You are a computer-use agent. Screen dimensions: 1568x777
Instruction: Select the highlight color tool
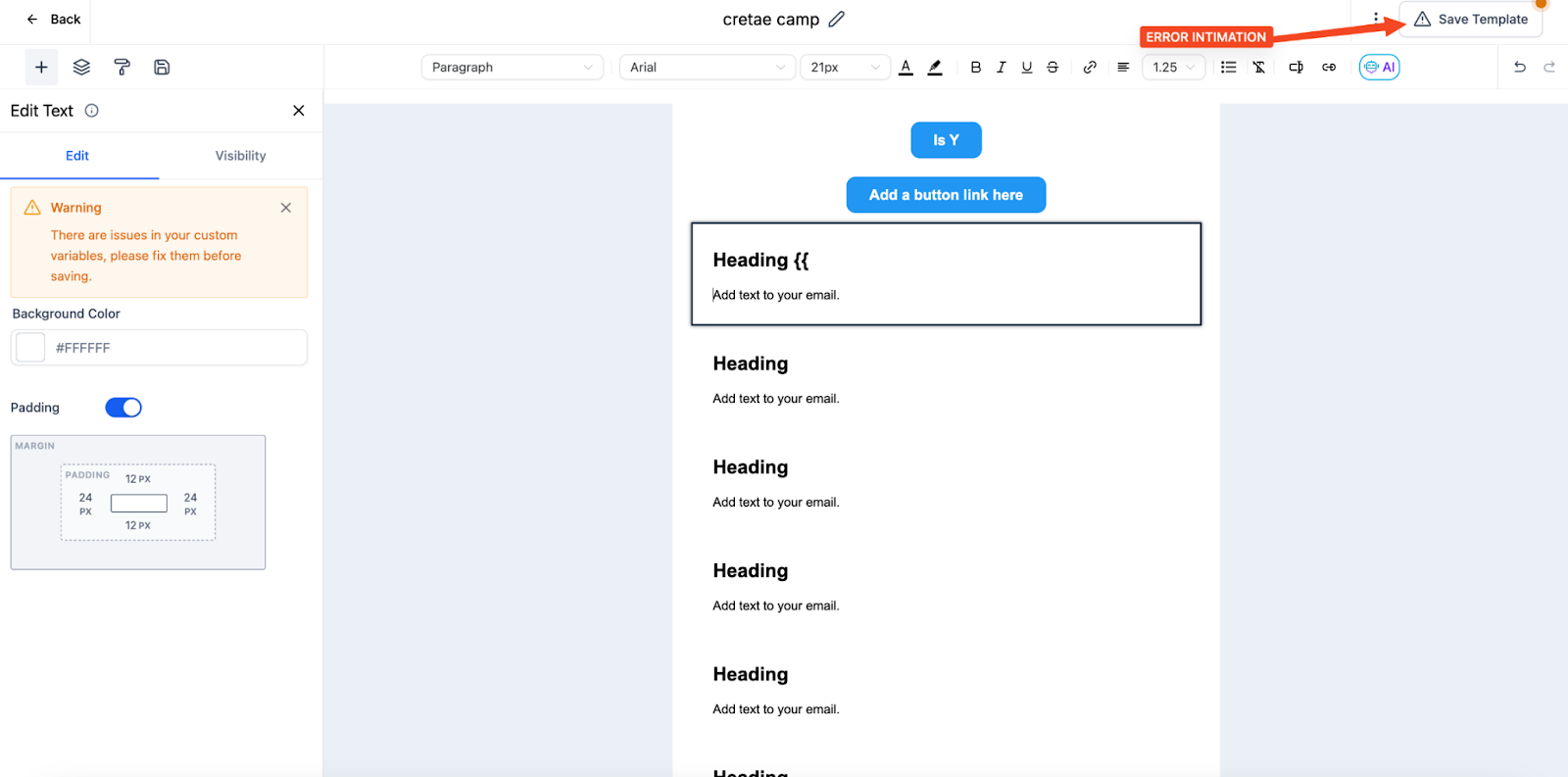pyautogui.click(x=935, y=68)
